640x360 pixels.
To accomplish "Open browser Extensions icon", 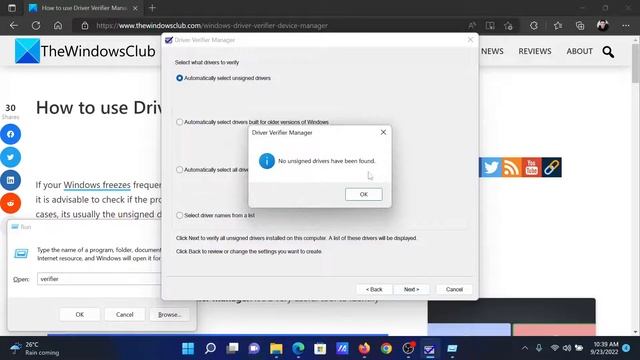I will (x=534, y=25).
